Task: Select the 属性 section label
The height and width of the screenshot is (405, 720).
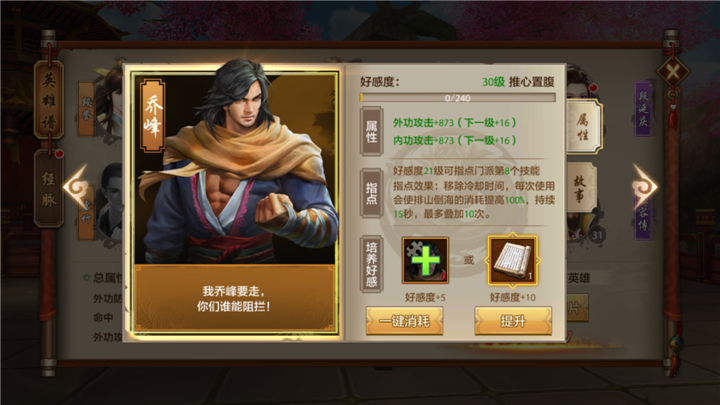Action: click(x=371, y=131)
